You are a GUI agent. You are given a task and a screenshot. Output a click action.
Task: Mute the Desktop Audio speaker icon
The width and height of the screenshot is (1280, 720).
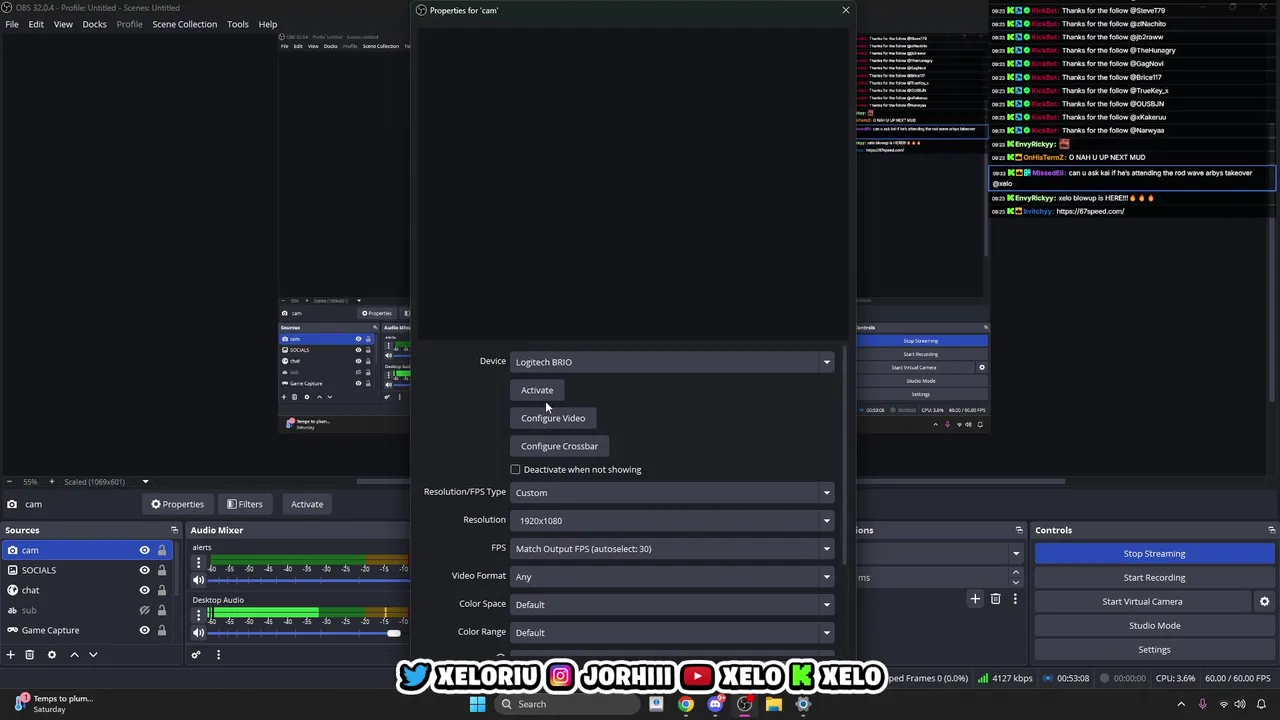click(x=198, y=632)
